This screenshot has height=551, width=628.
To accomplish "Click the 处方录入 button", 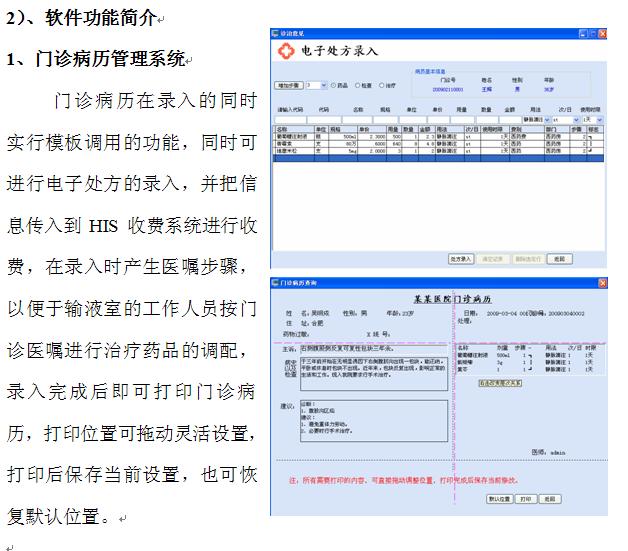I will (461, 258).
